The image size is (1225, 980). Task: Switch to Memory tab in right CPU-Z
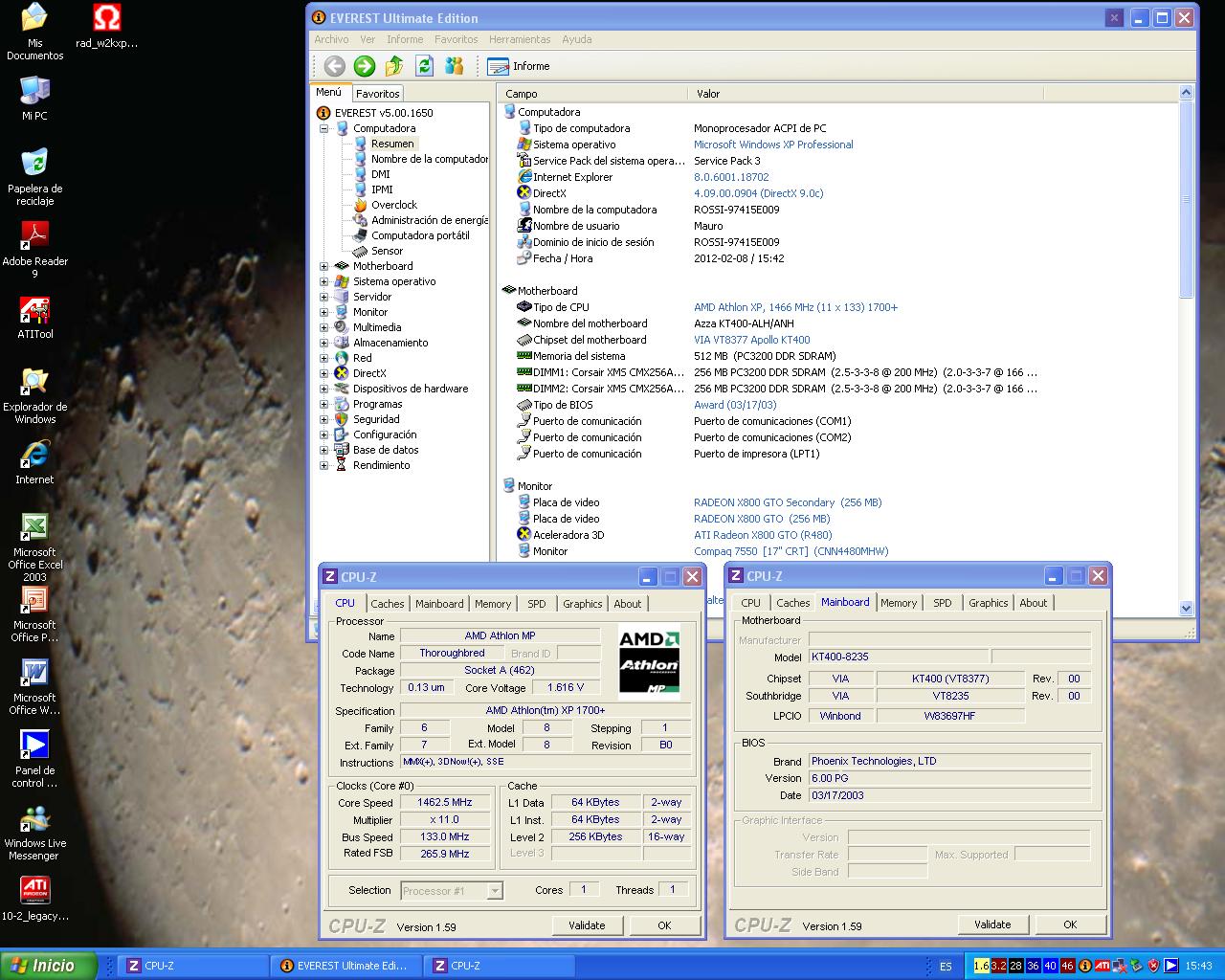899,603
